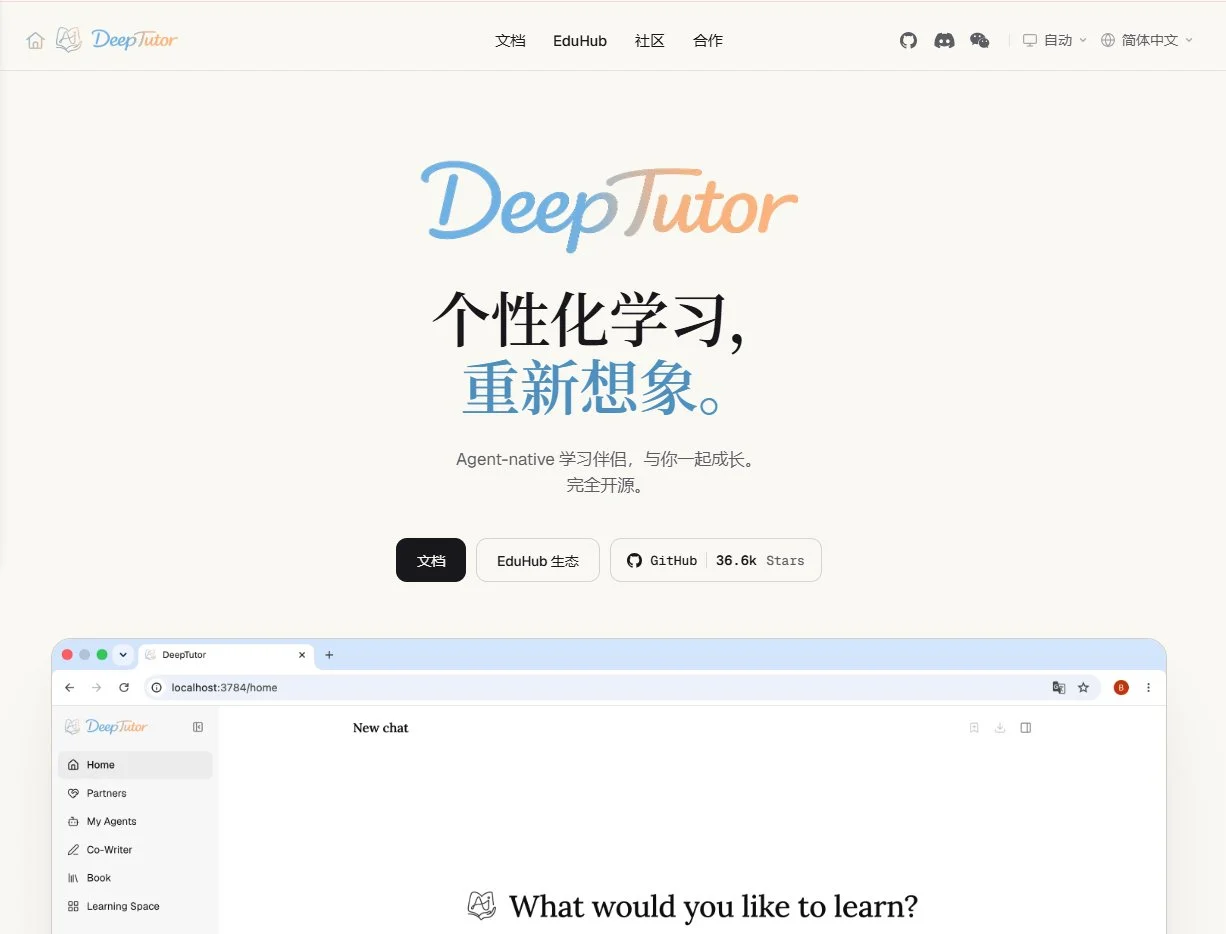
Task: Click the download icon in the chat header
Action: click(x=1000, y=728)
